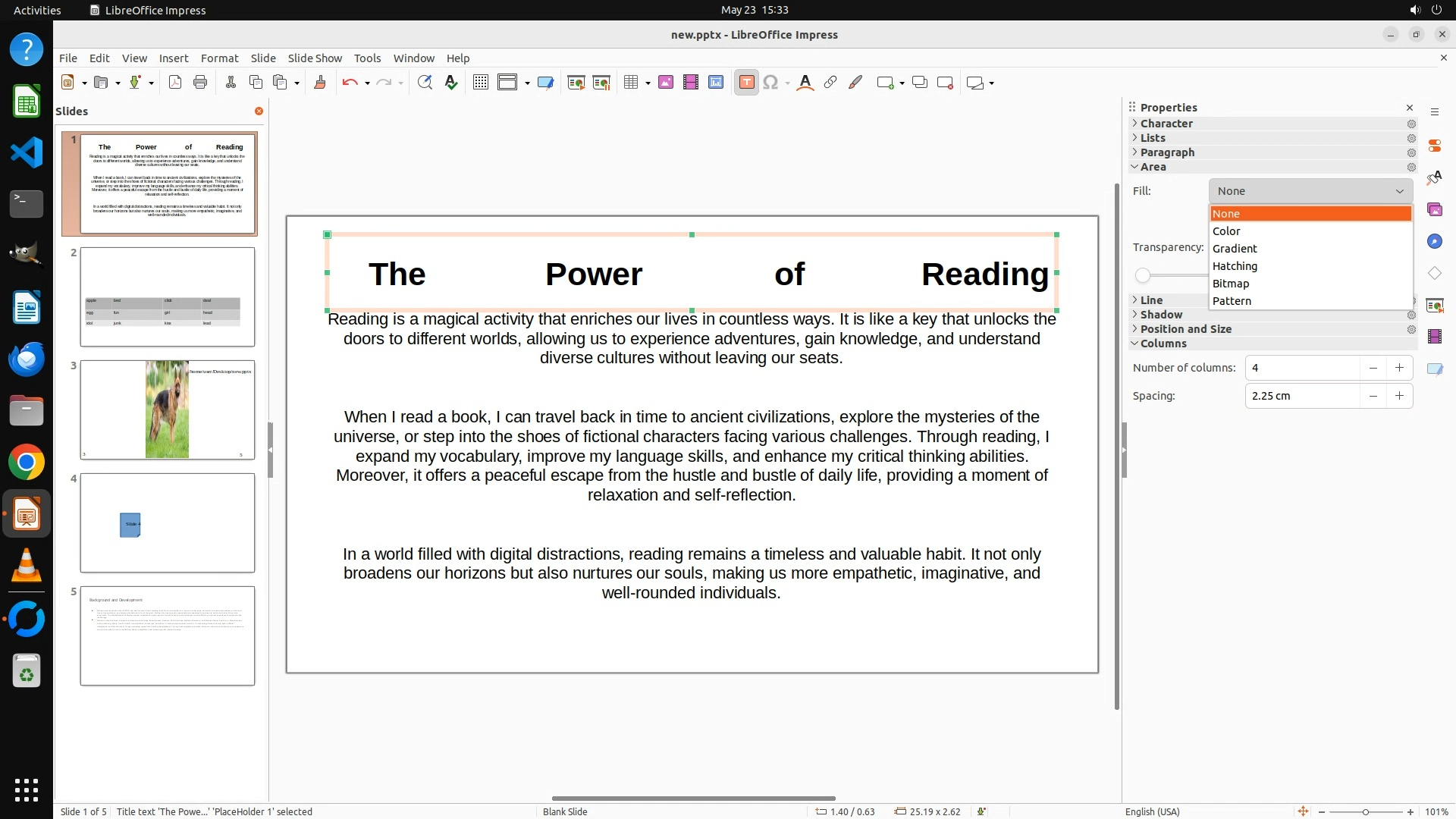Open the Format menu
The height and width of the screenshot is (819, 1456).
tap(219, 58)
